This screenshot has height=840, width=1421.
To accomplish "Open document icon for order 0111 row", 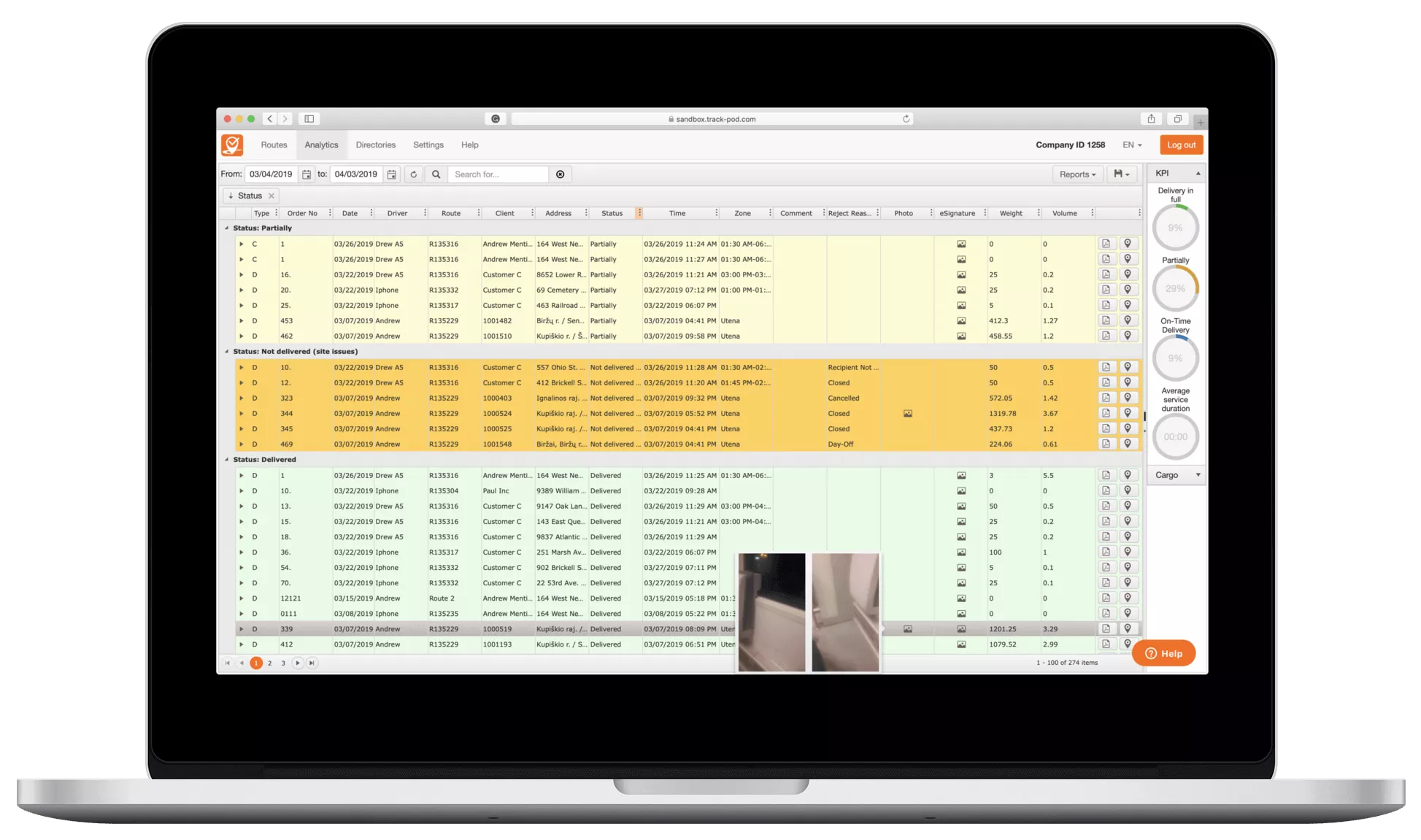I will pos(1106,613).
